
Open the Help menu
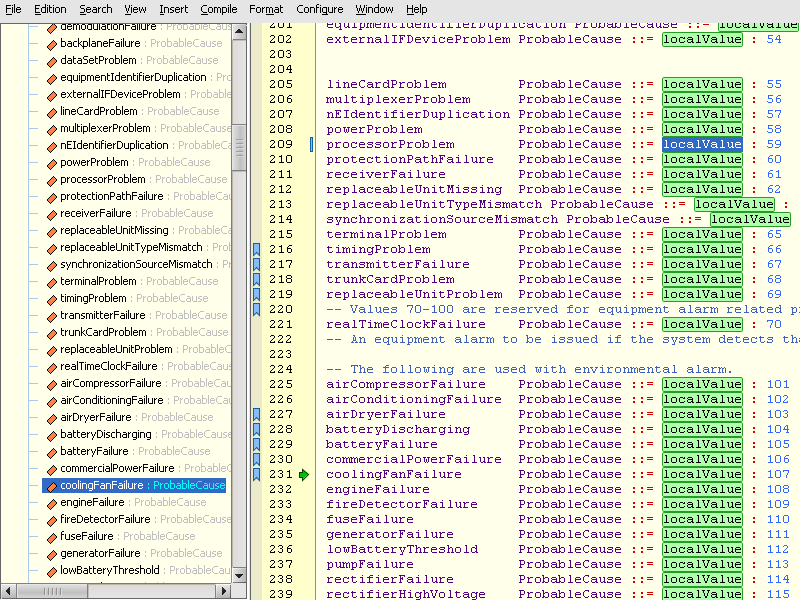tap(416, 9)
